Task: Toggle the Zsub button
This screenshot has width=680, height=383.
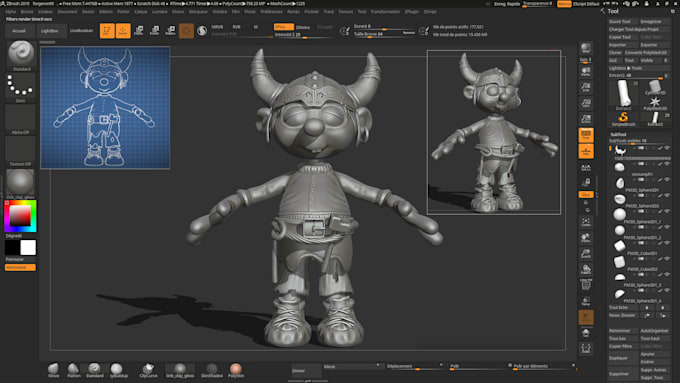Action: (x=303, y=27)
